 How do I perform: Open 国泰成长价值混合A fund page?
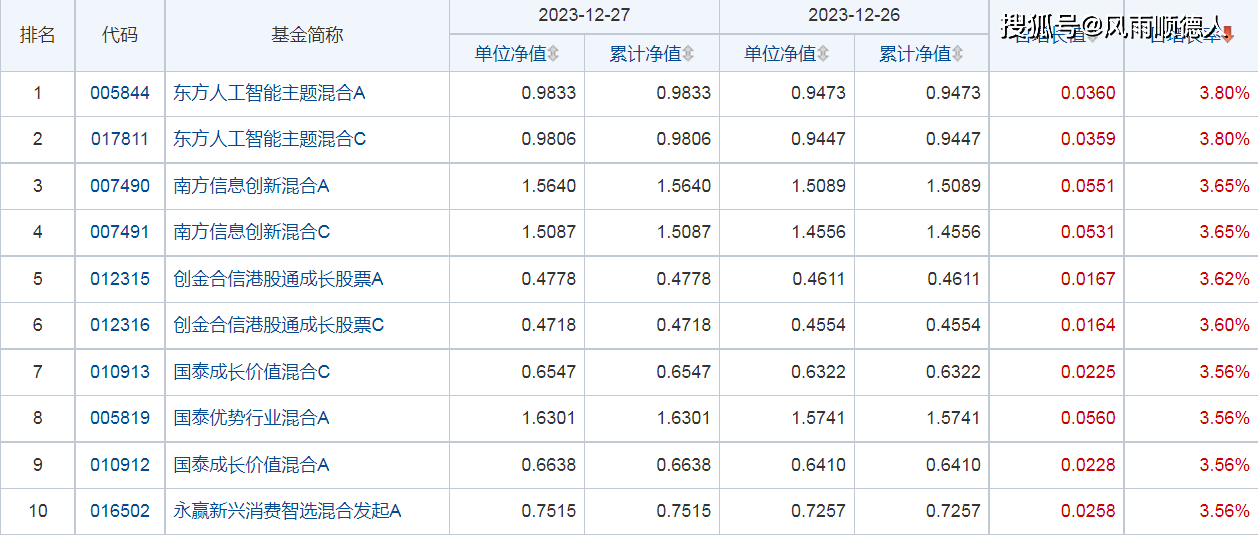(x=252, y=465)
